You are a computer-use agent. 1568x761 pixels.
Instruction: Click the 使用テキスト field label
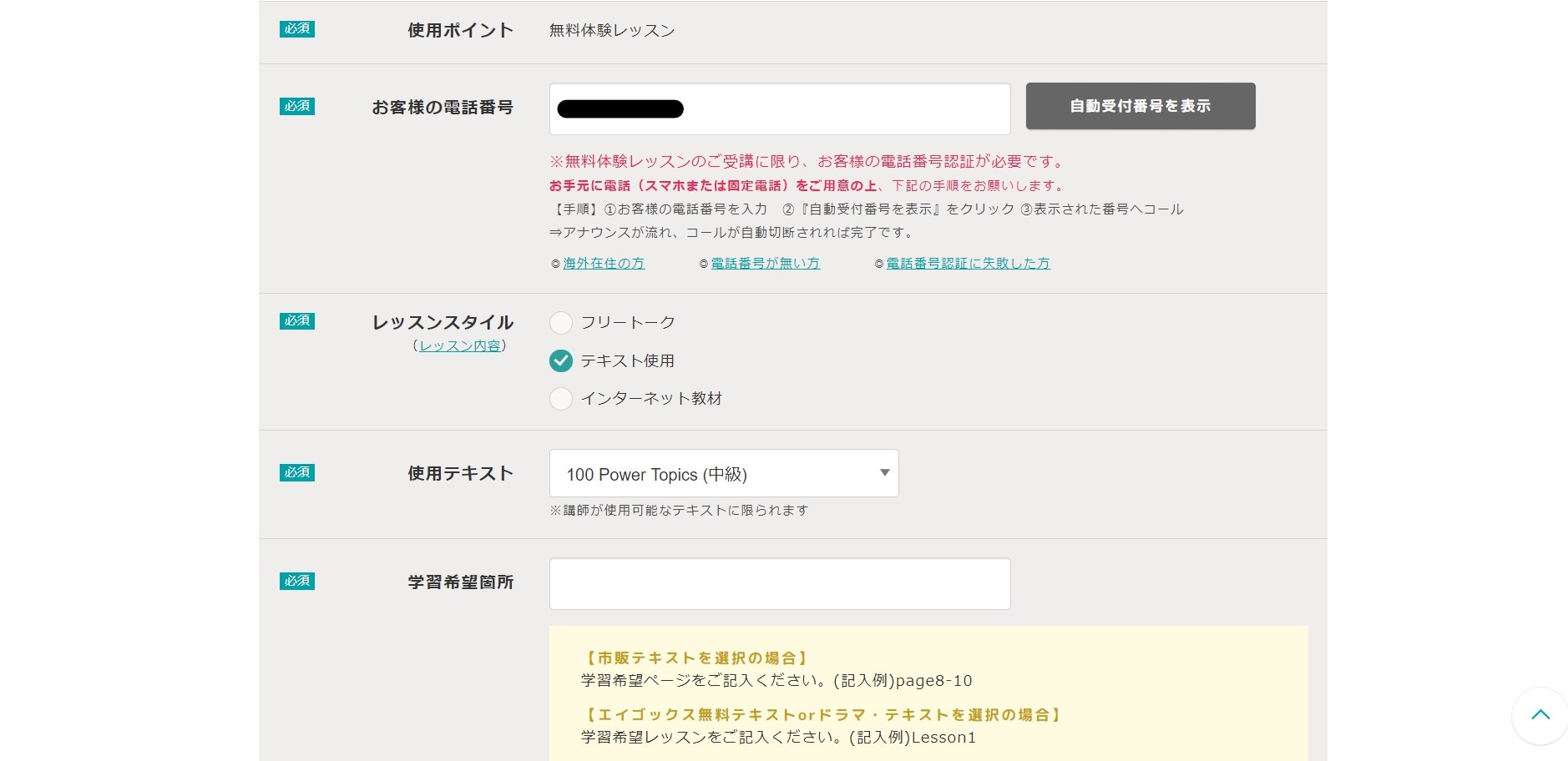point(460,473)
